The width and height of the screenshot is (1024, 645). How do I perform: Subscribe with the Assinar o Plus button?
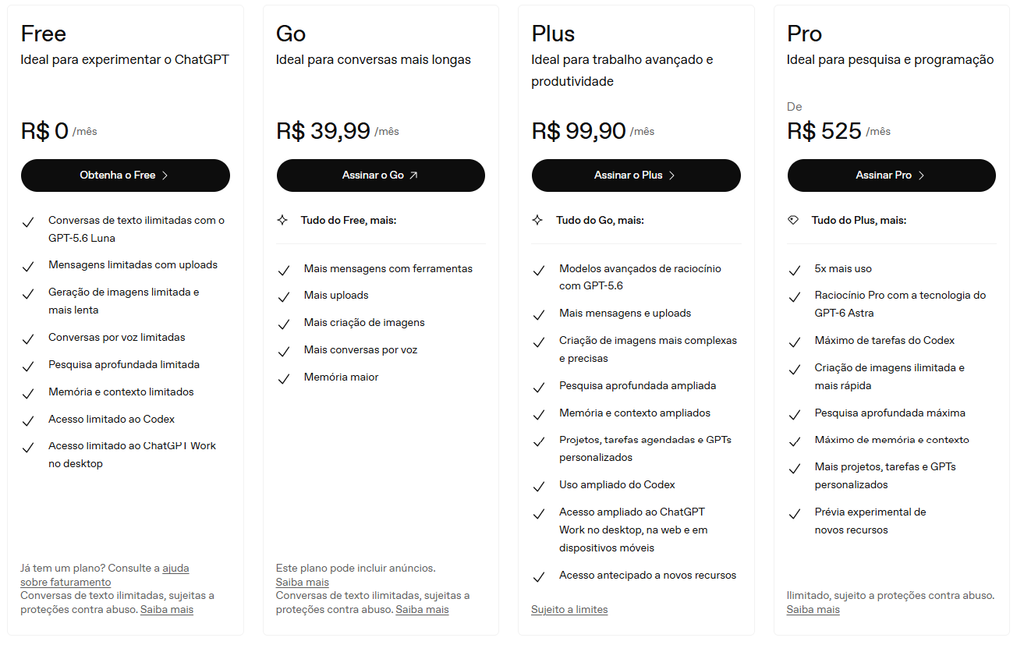[636, 176]
